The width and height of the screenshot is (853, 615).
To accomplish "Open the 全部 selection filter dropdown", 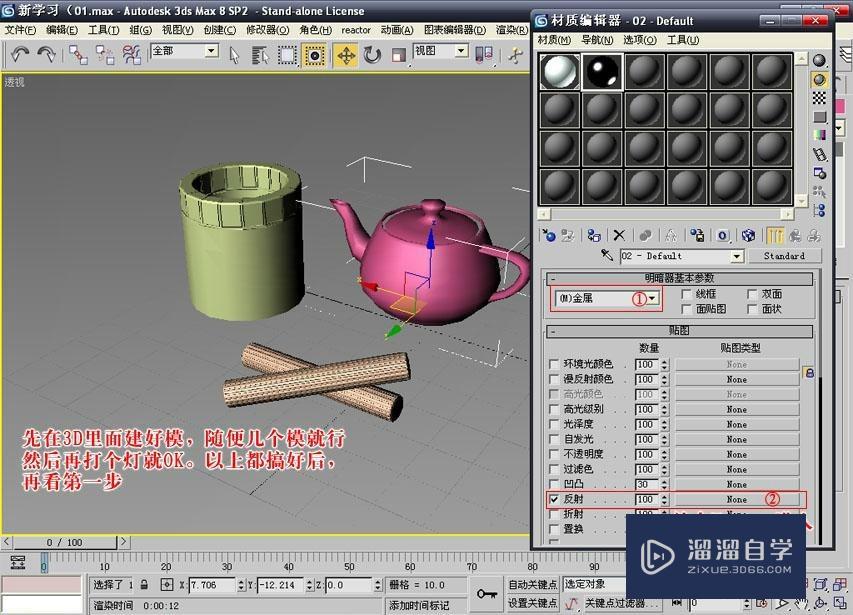I will [214, 50].
